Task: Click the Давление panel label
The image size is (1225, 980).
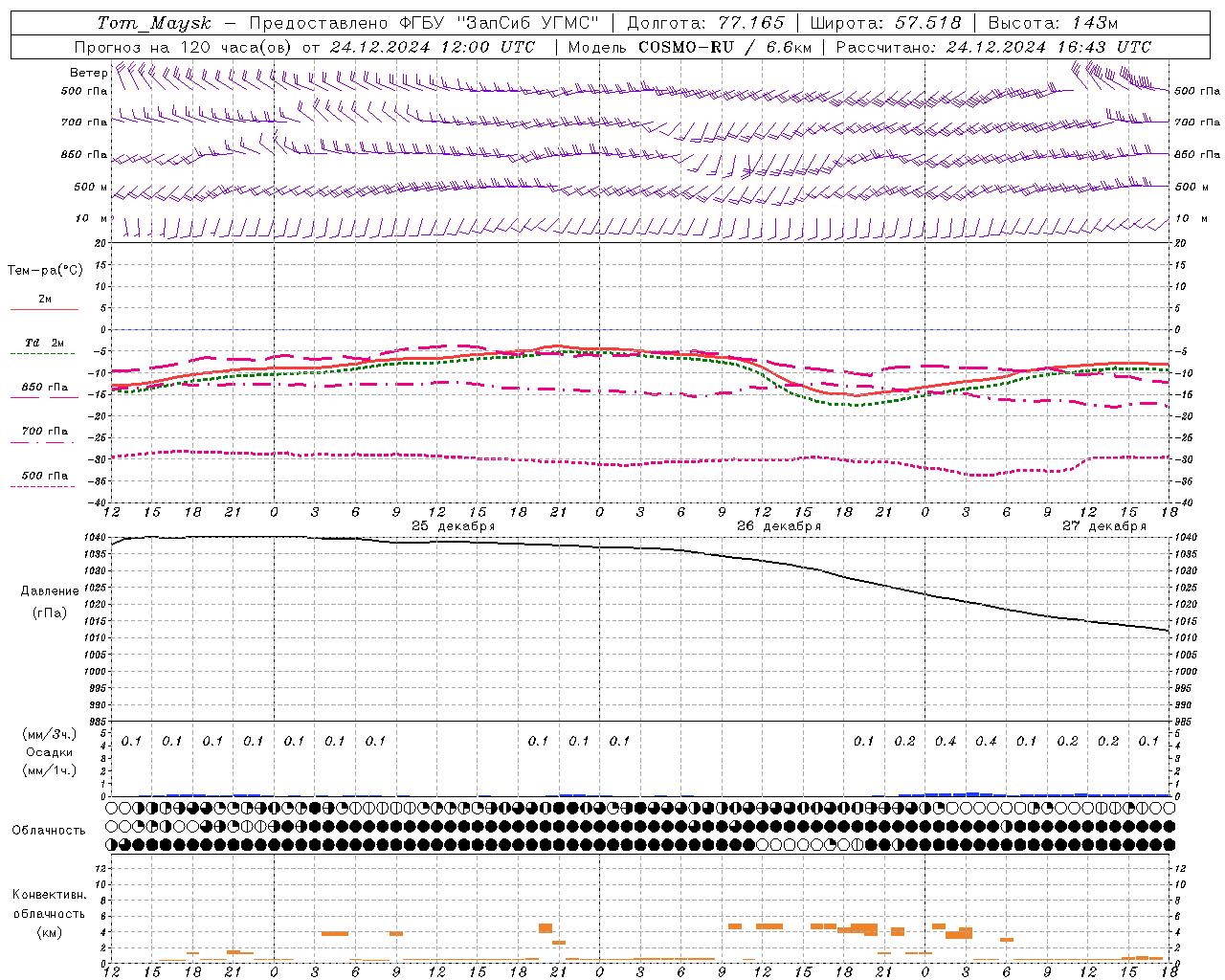Action: [x=50, y=591]
